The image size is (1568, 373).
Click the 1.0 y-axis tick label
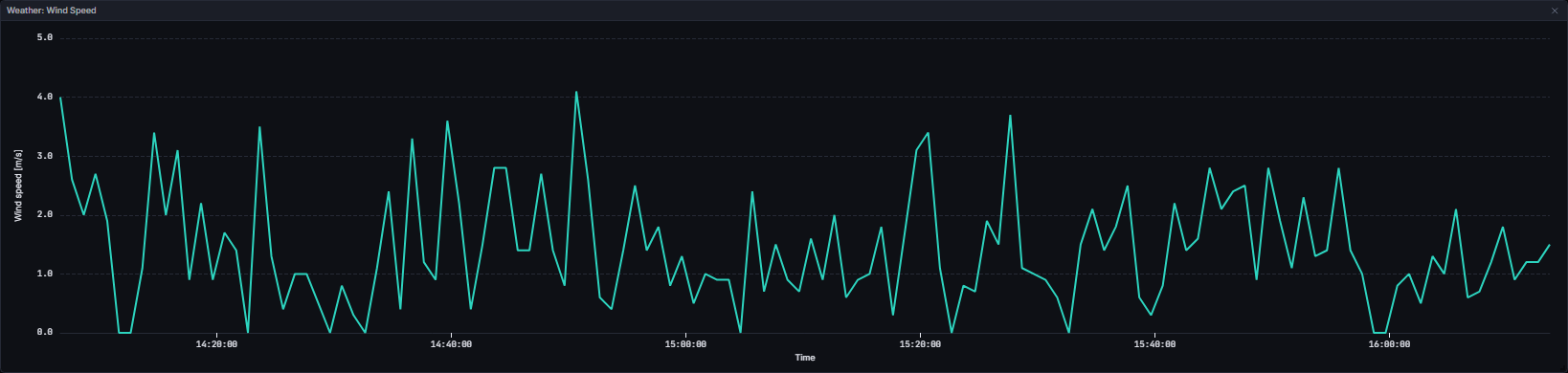[x=44, y=274]
